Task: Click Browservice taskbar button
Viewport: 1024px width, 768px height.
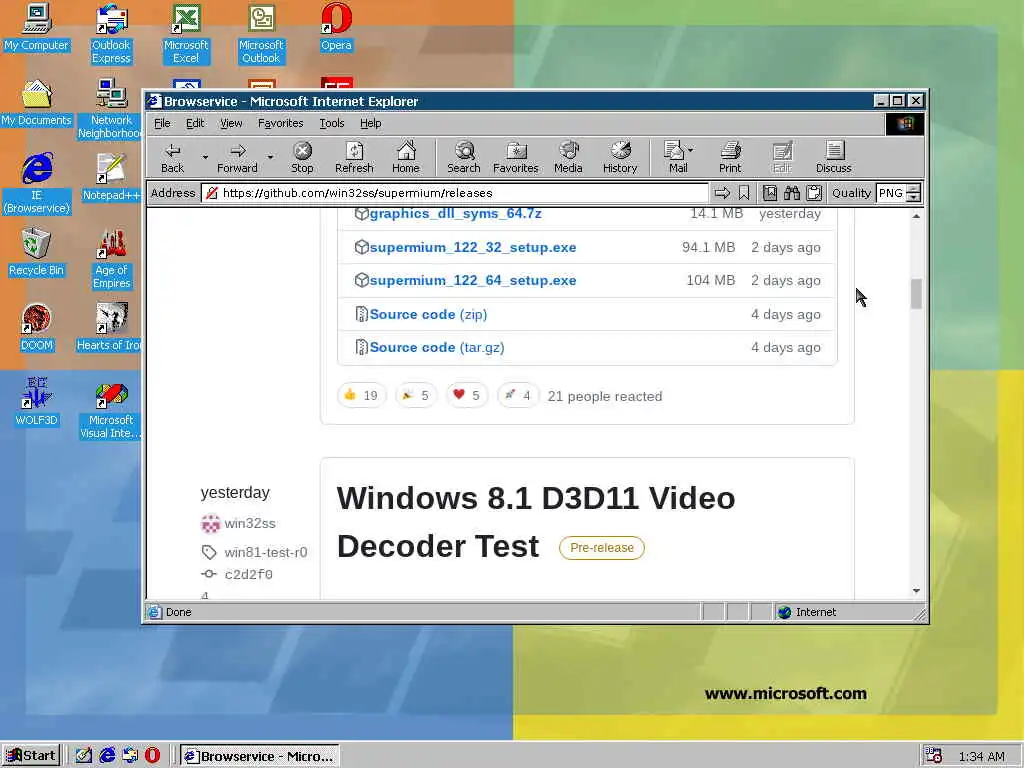Action: pos(259,756)
